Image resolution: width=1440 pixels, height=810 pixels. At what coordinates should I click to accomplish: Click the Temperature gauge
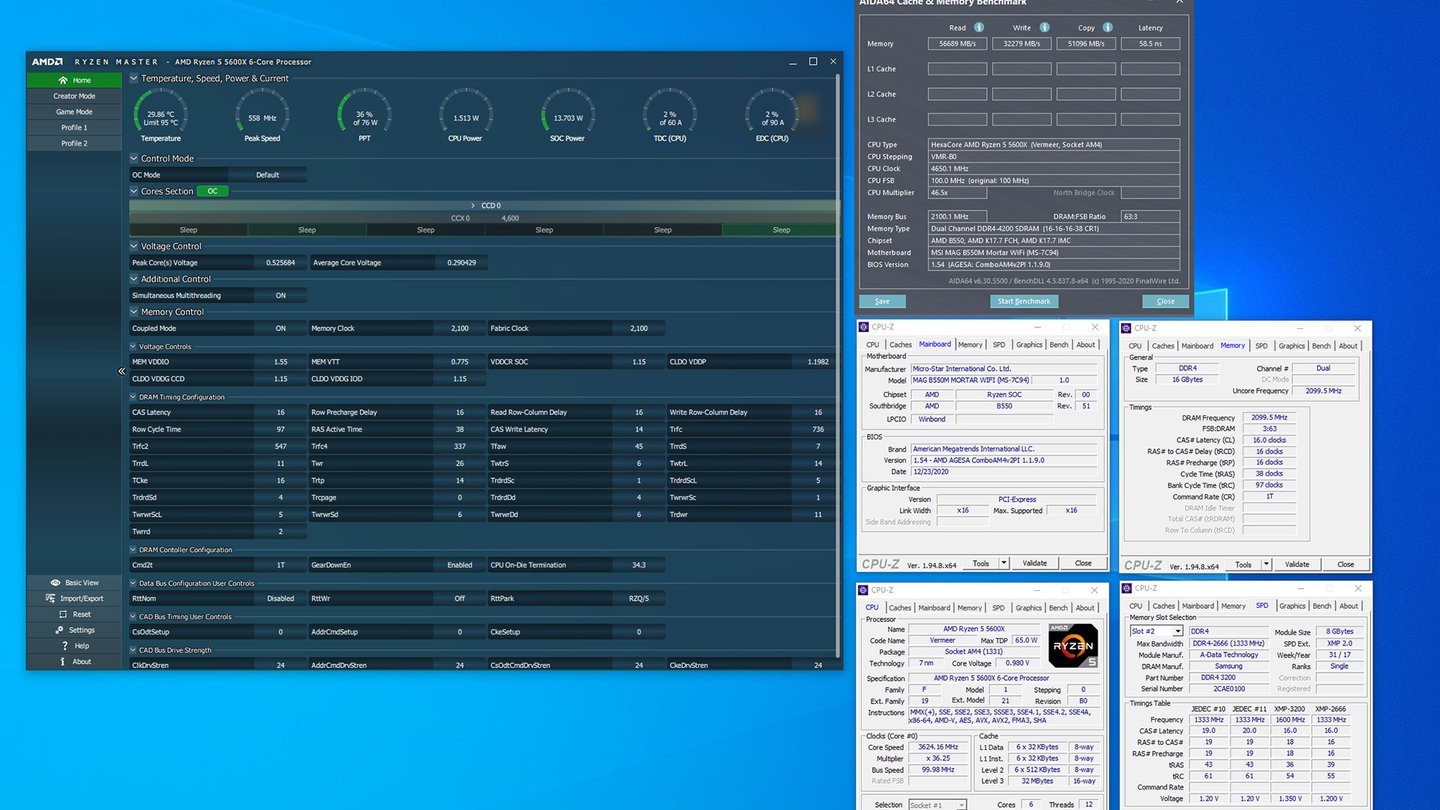click(x=161, y=112)
